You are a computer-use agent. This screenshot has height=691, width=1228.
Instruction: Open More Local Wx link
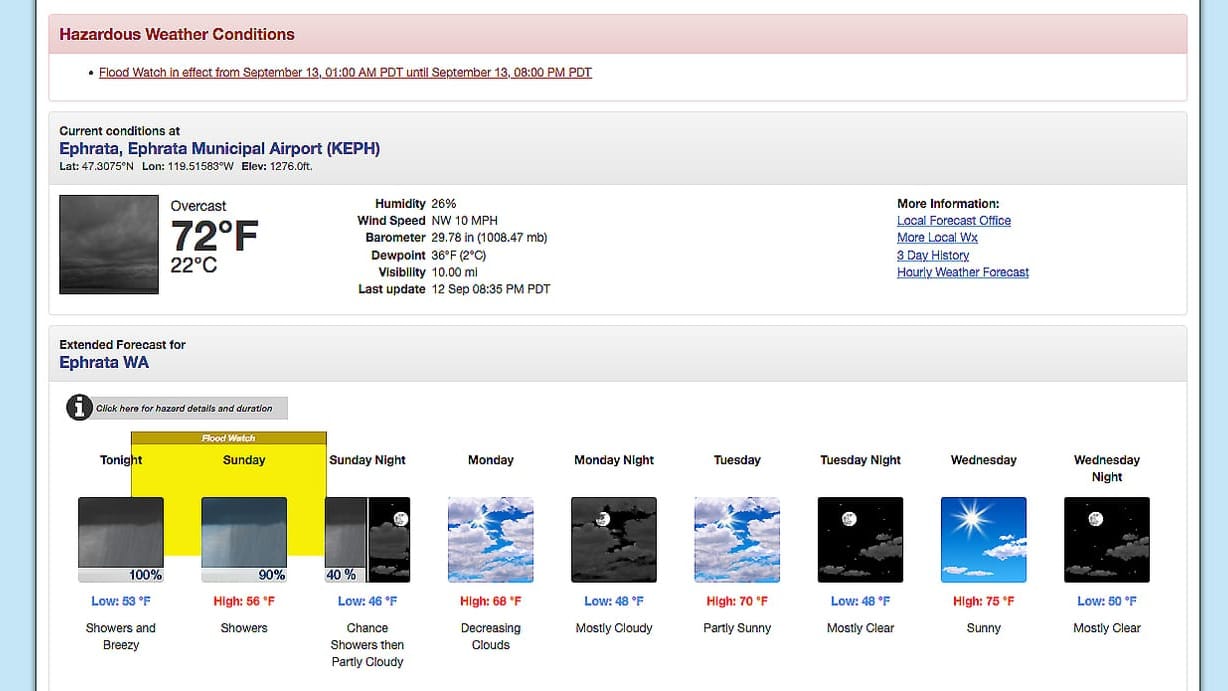[x=937, y=238]
